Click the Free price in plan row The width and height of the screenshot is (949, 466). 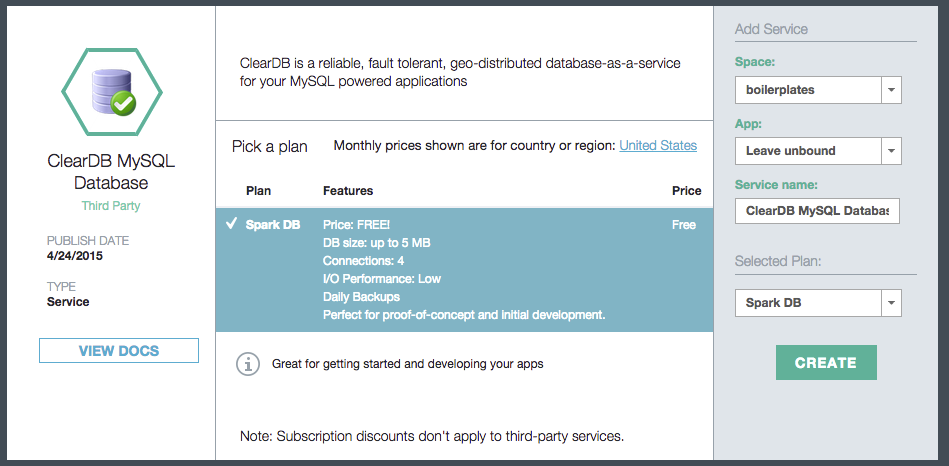pyautogui.click(x=684, y=225)
